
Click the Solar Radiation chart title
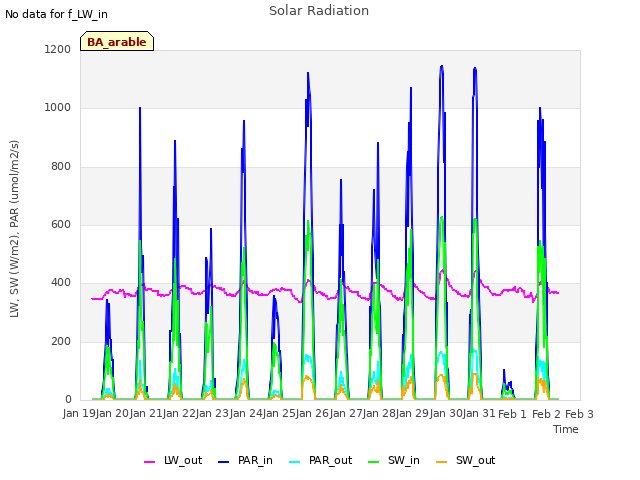pyautogui.click(x=319, y=11)
